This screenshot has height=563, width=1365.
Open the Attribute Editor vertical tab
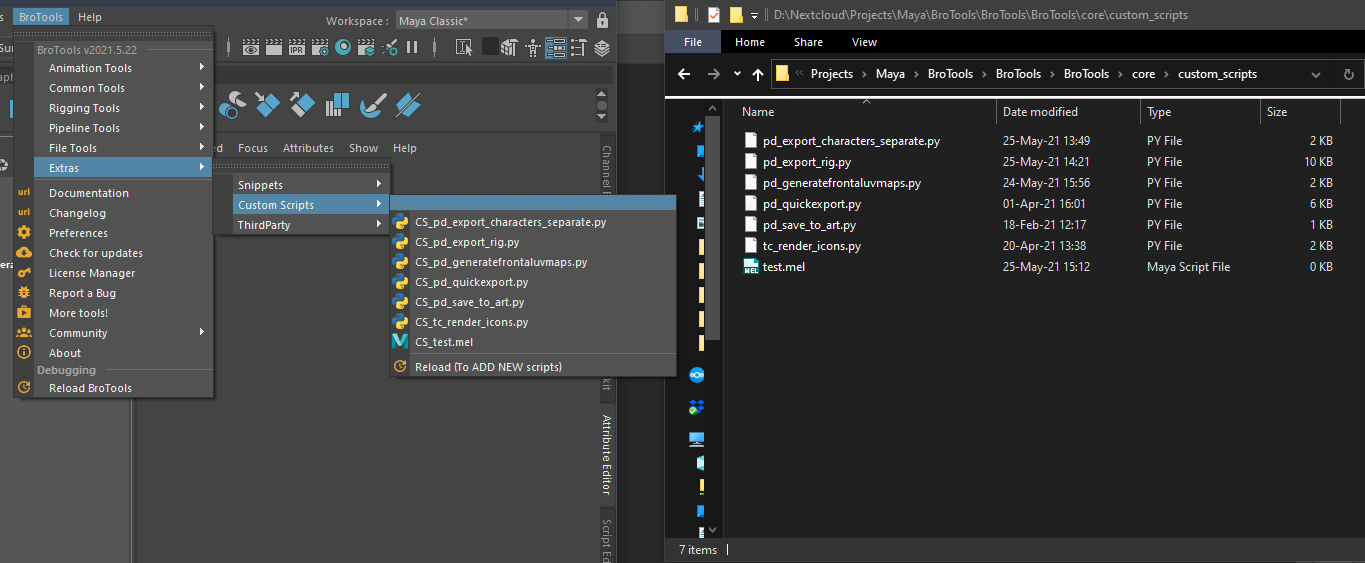click(606, 455)
